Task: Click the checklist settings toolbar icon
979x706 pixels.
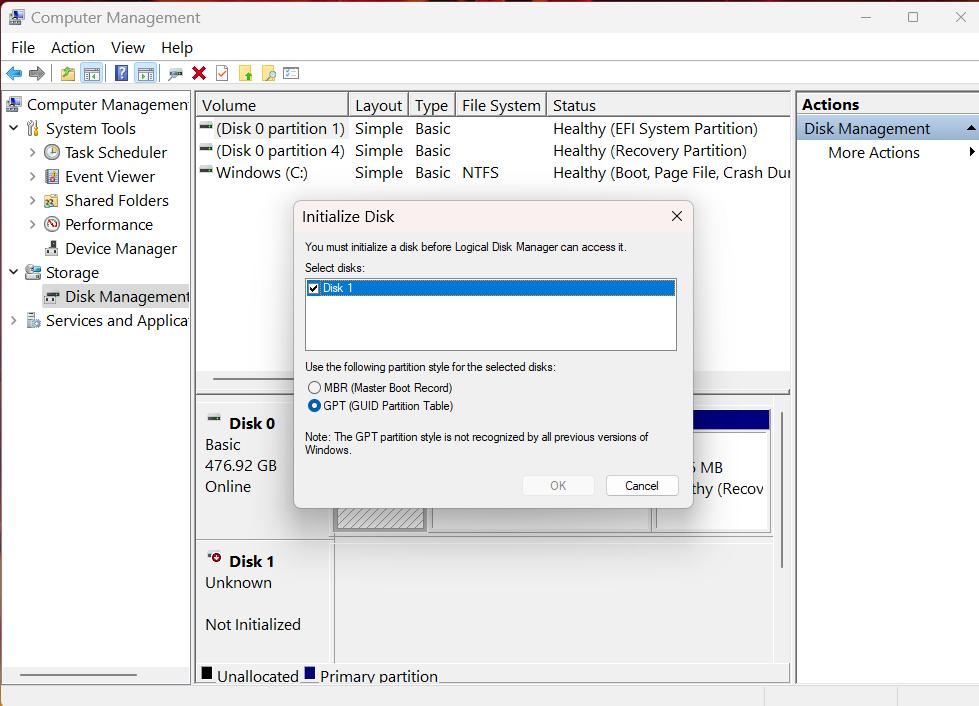Action: pos(292,74)
